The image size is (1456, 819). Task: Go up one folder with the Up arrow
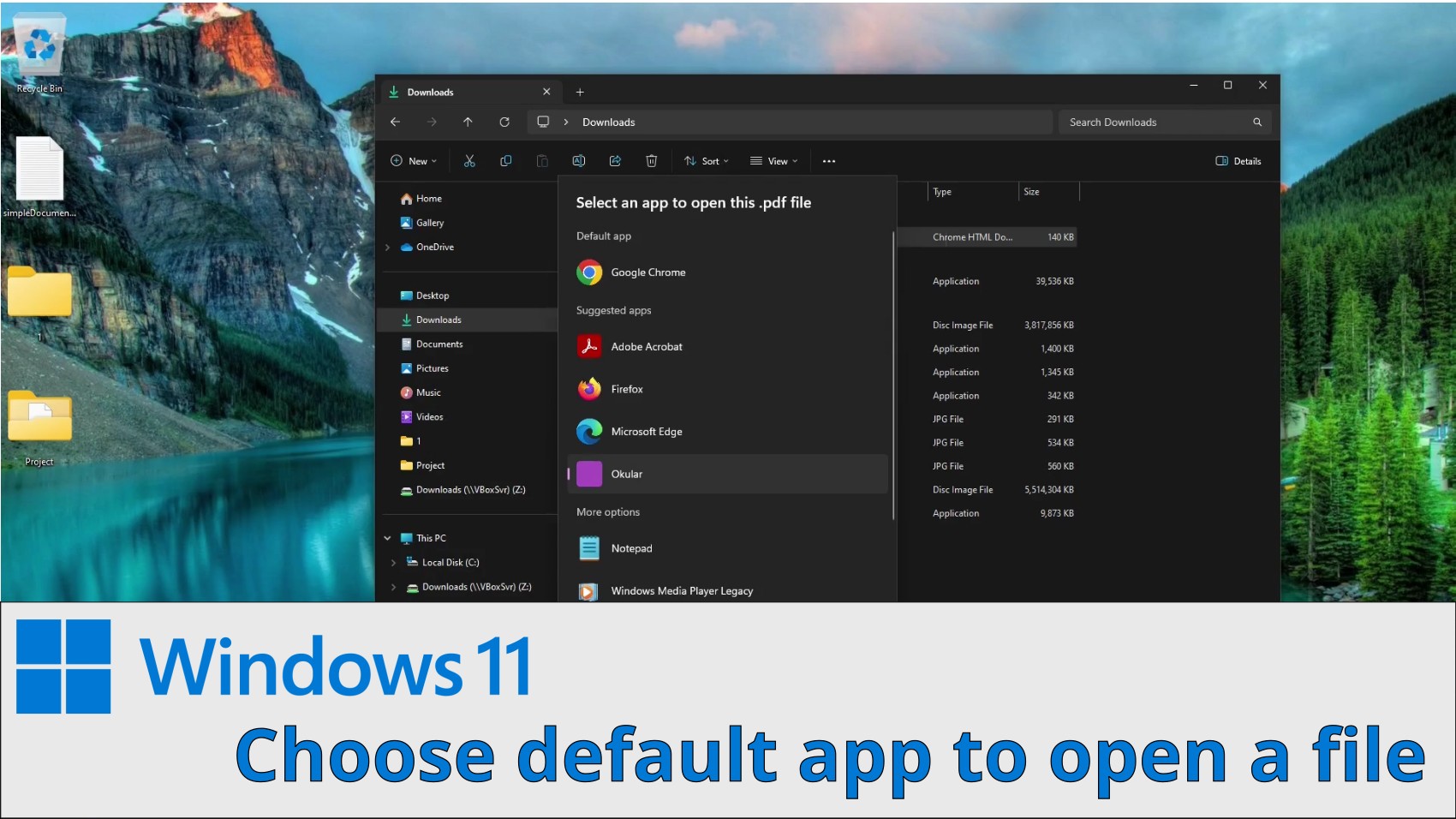pos(468,123)
